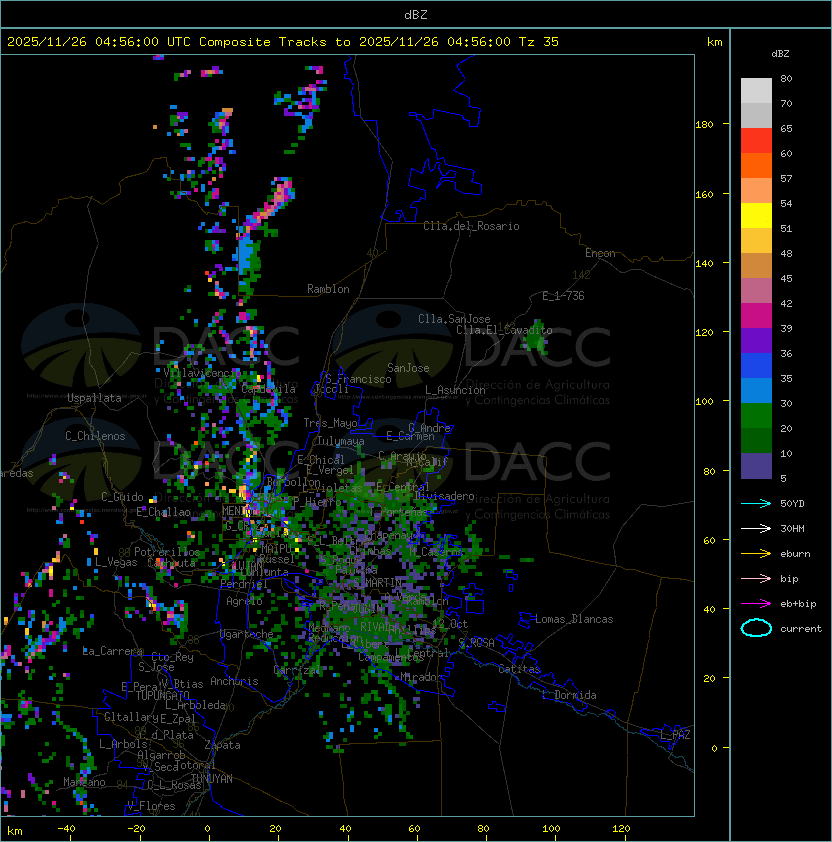Click the 'E_1-736' place label

563,296
